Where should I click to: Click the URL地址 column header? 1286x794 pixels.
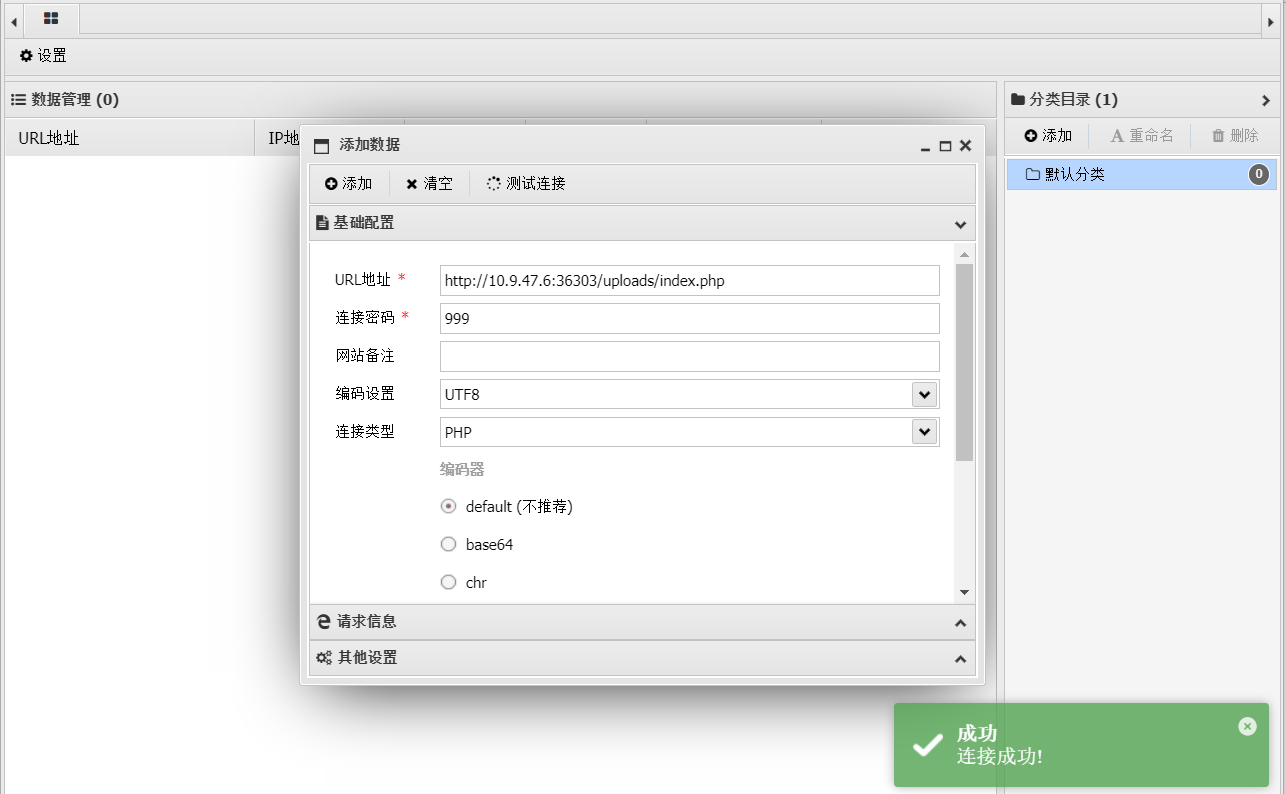click(x=130, y=138)
